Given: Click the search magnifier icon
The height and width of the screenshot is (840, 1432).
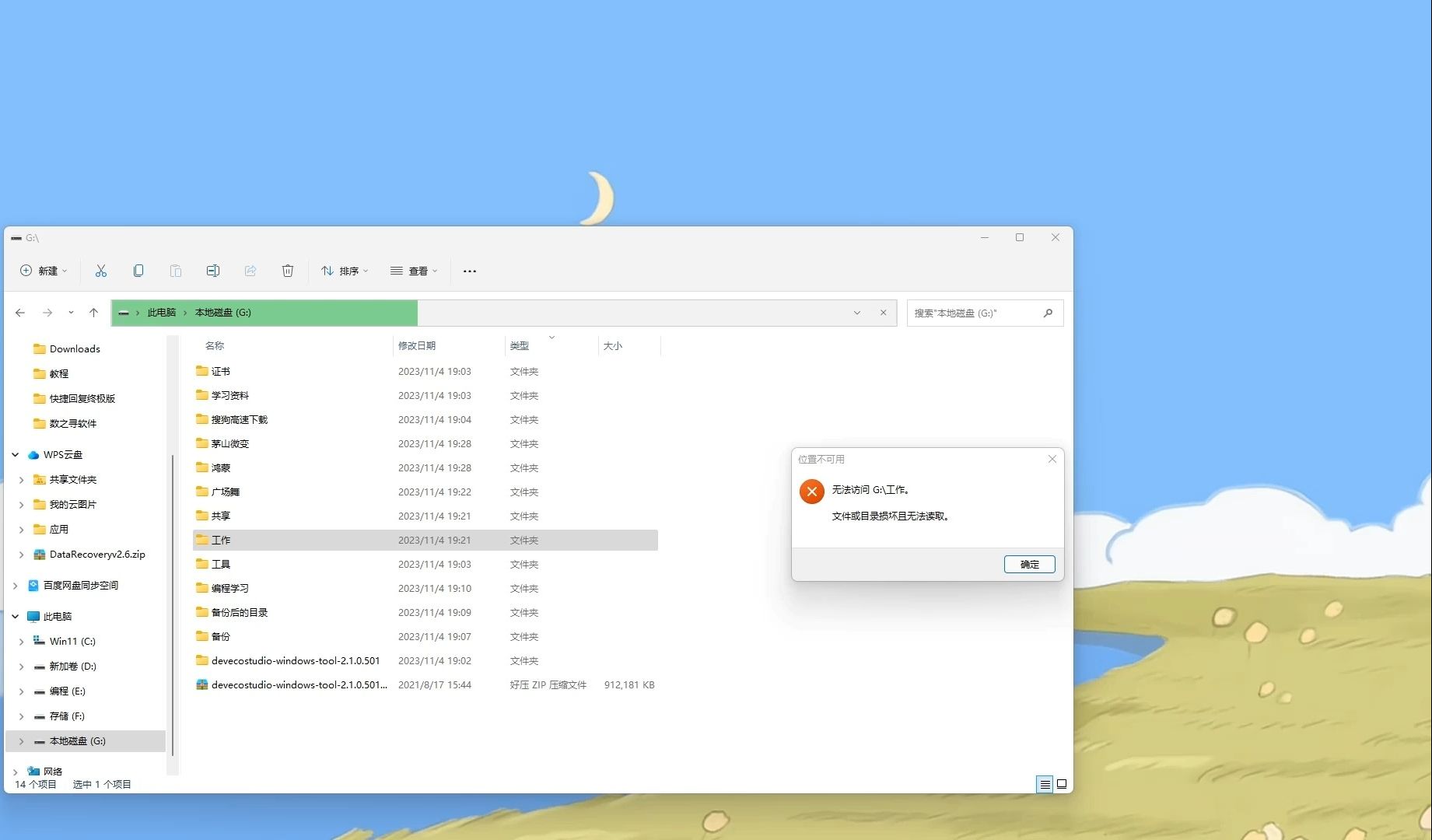Looking at the screenshot, I should click(1048, 313).
